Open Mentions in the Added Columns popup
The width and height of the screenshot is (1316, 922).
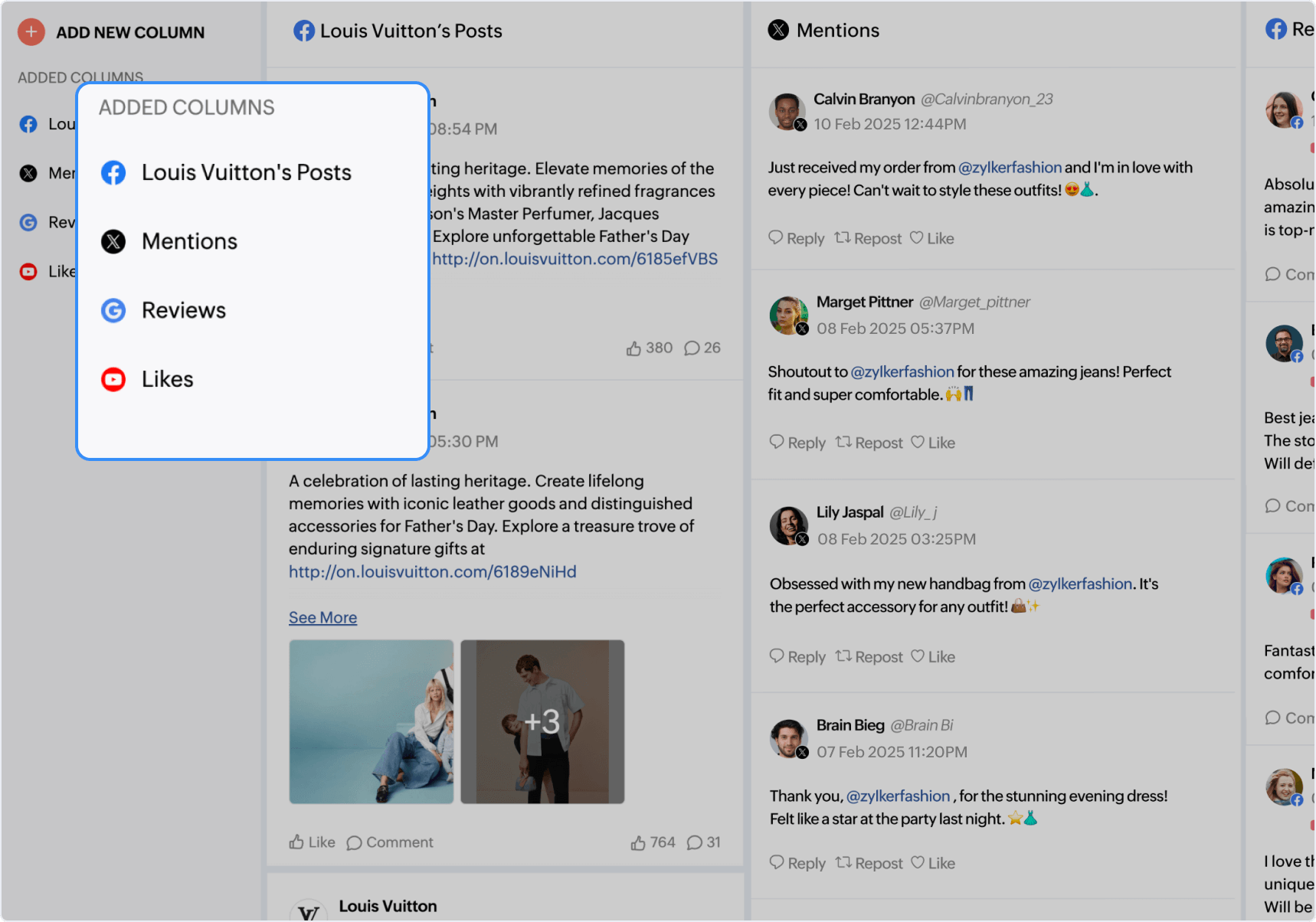point(189,241)
